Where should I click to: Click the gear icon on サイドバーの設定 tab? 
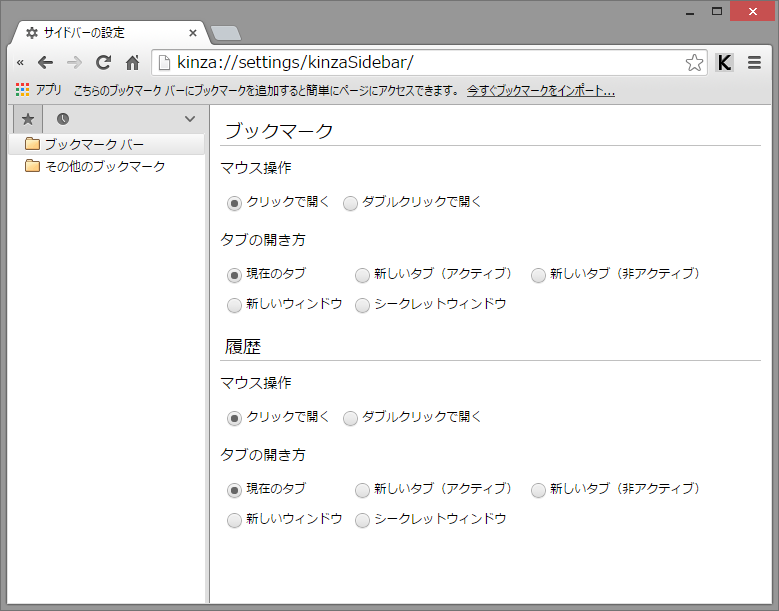click(32, 33)
